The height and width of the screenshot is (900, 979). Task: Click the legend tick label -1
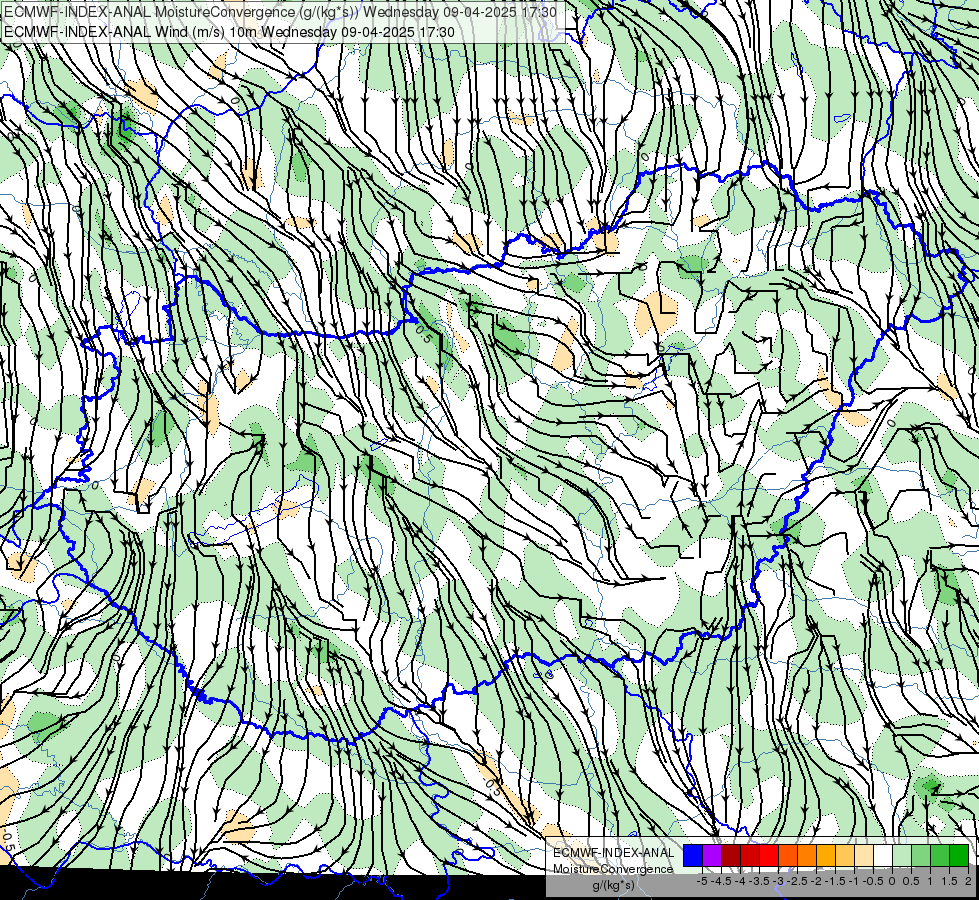pyautogui.click(x=854, y=881)
